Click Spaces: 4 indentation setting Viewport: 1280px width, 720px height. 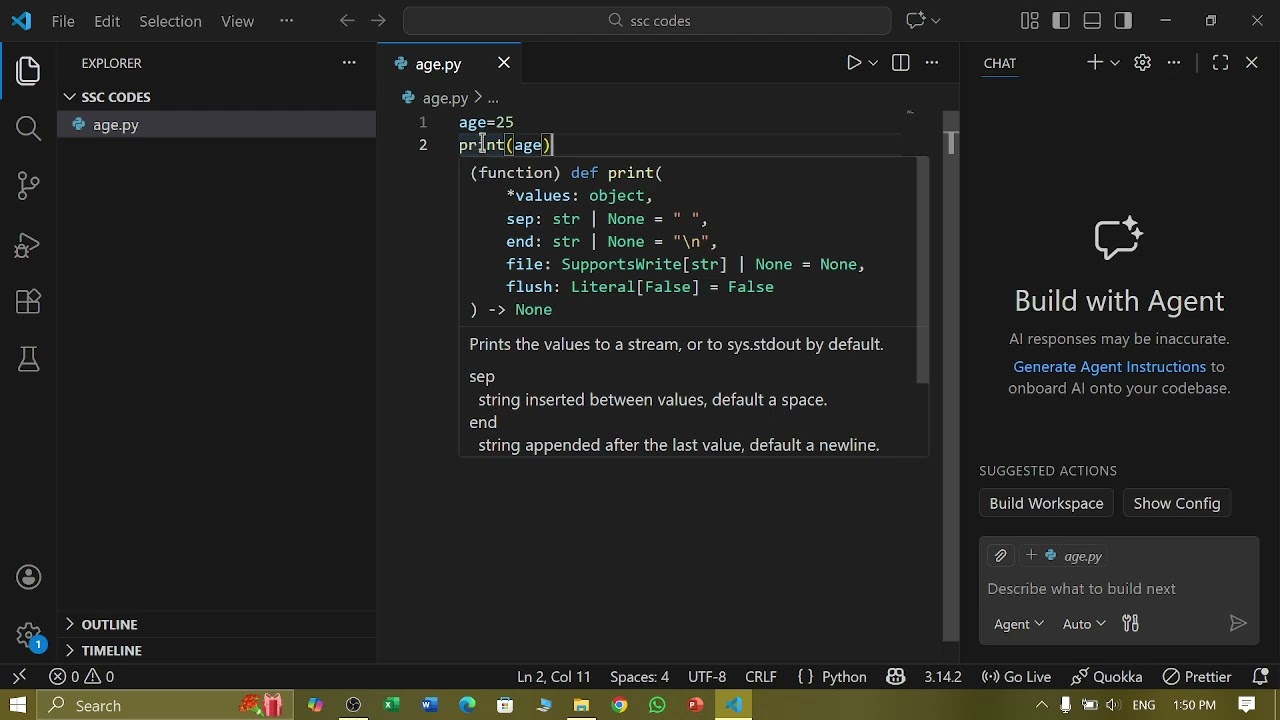(639, 677)
